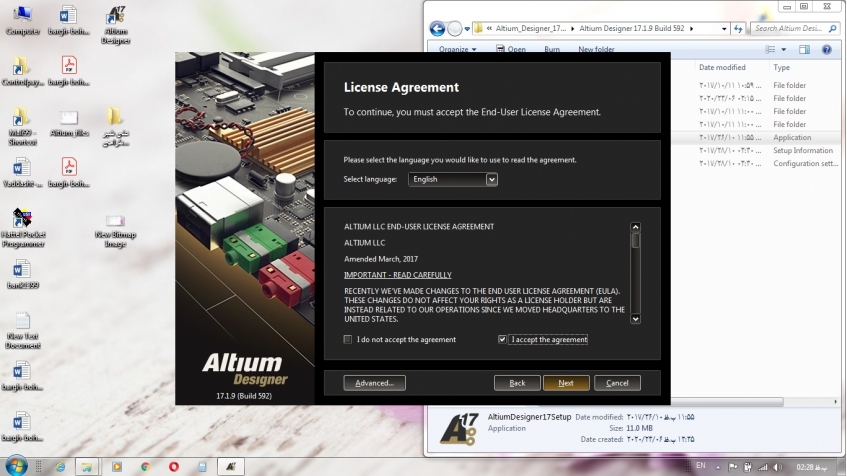Viewport: 847px width, 476px height.
Task: Select the Yaddasht Word document icon
Action: (22, 172)
